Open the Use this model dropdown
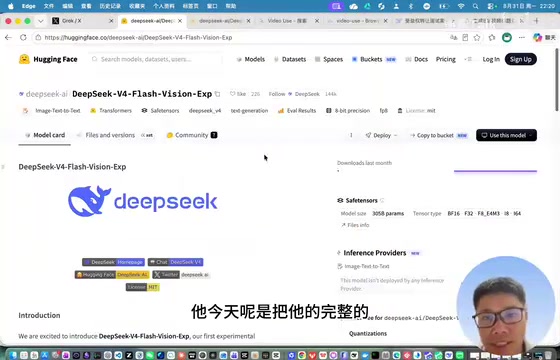Image resolution: width=560 pixels, height=360 pixels. click(506, 135)
